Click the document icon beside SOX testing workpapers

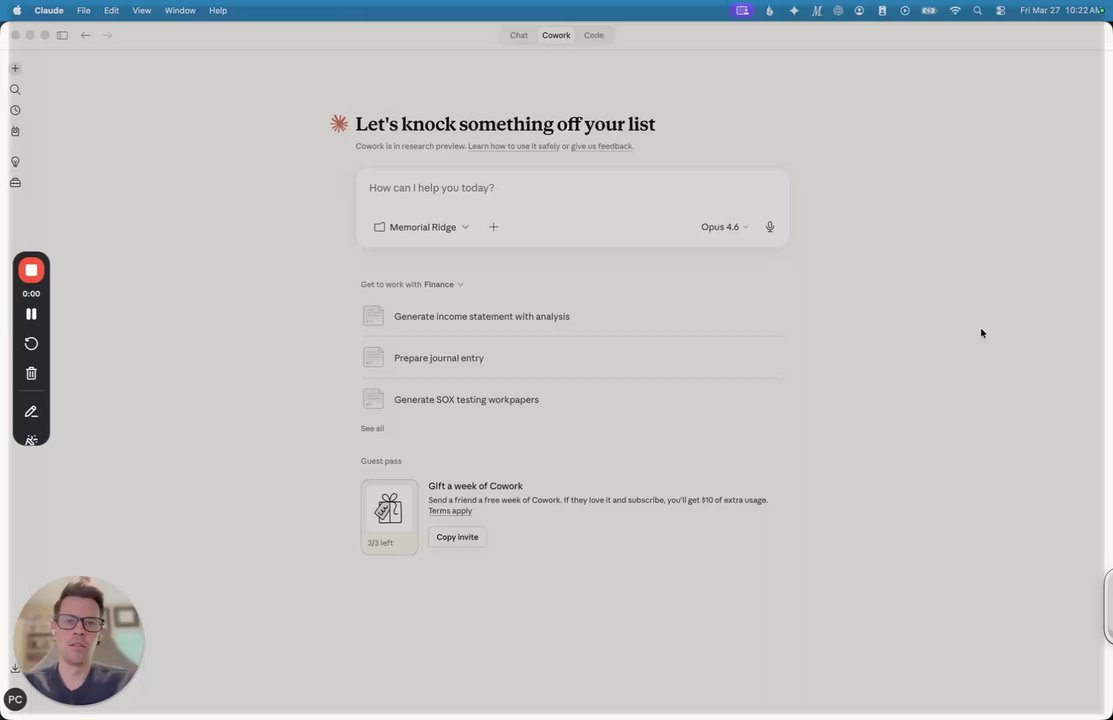point(373,399)
